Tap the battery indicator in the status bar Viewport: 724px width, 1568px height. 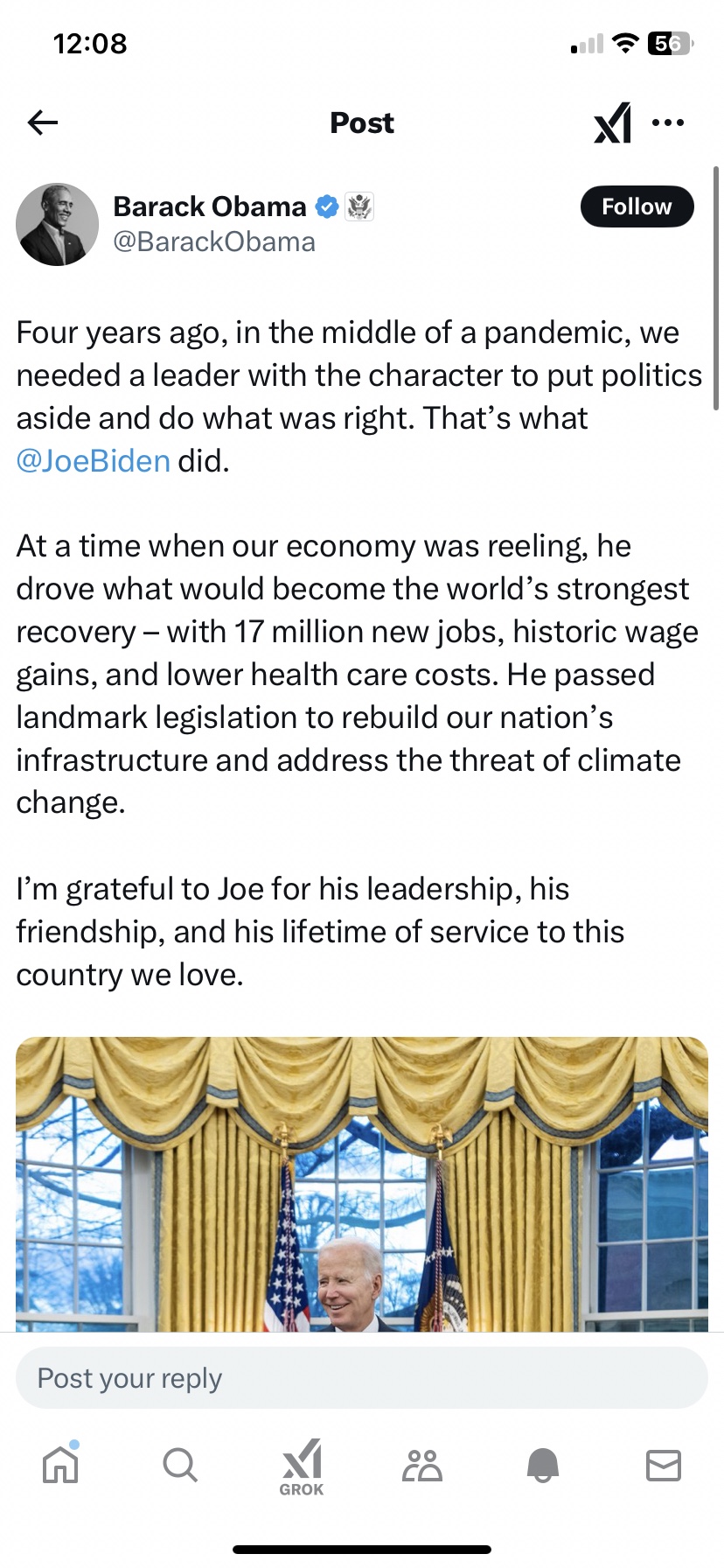669,44
